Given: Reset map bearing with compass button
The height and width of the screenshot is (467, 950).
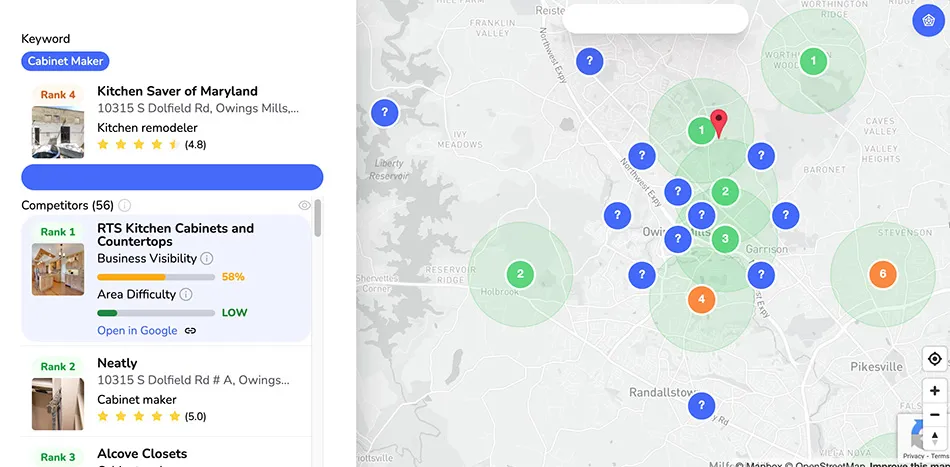Looking at the screenshot, I should point(934,439).
